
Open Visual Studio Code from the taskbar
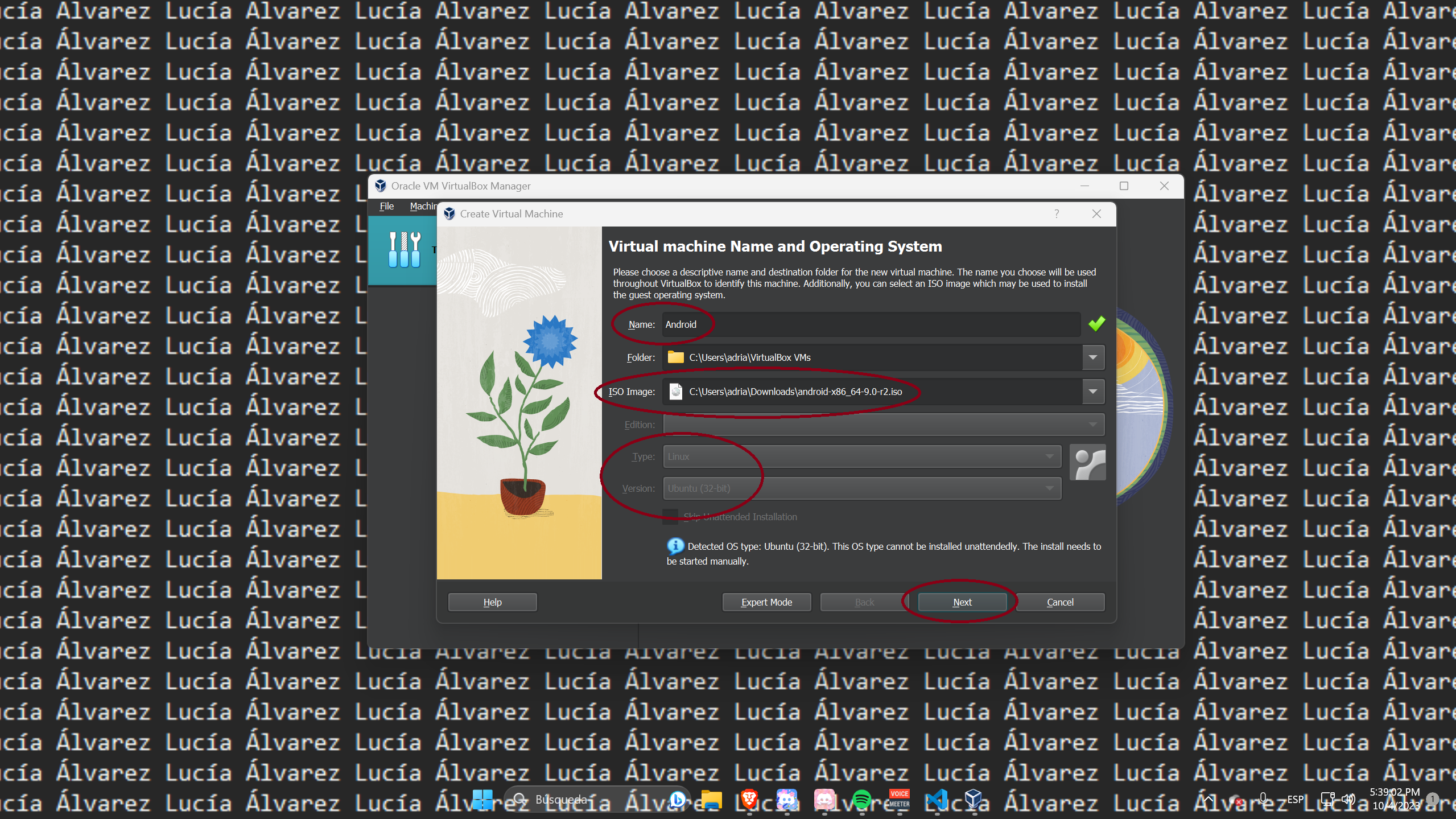coord(937,799)
